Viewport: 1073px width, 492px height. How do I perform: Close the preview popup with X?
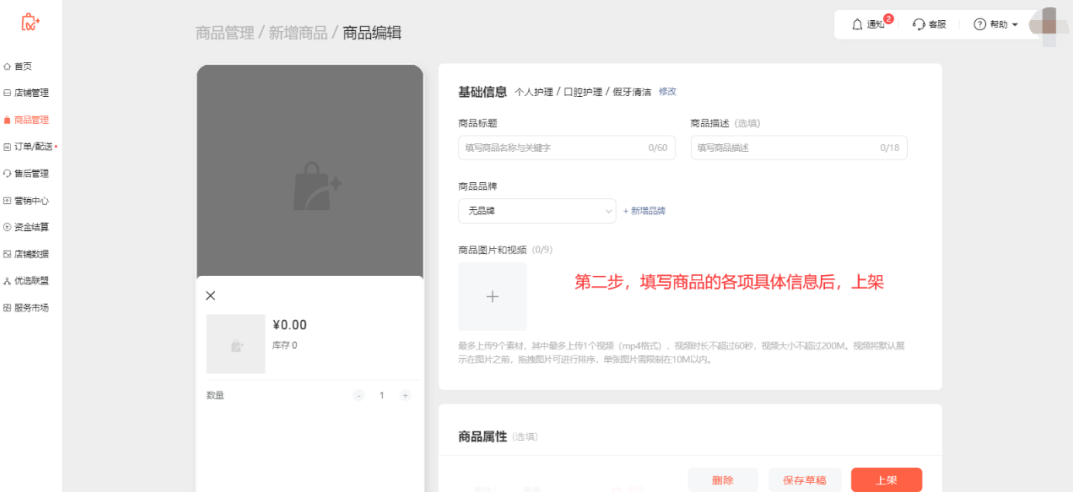coord(211,296)
